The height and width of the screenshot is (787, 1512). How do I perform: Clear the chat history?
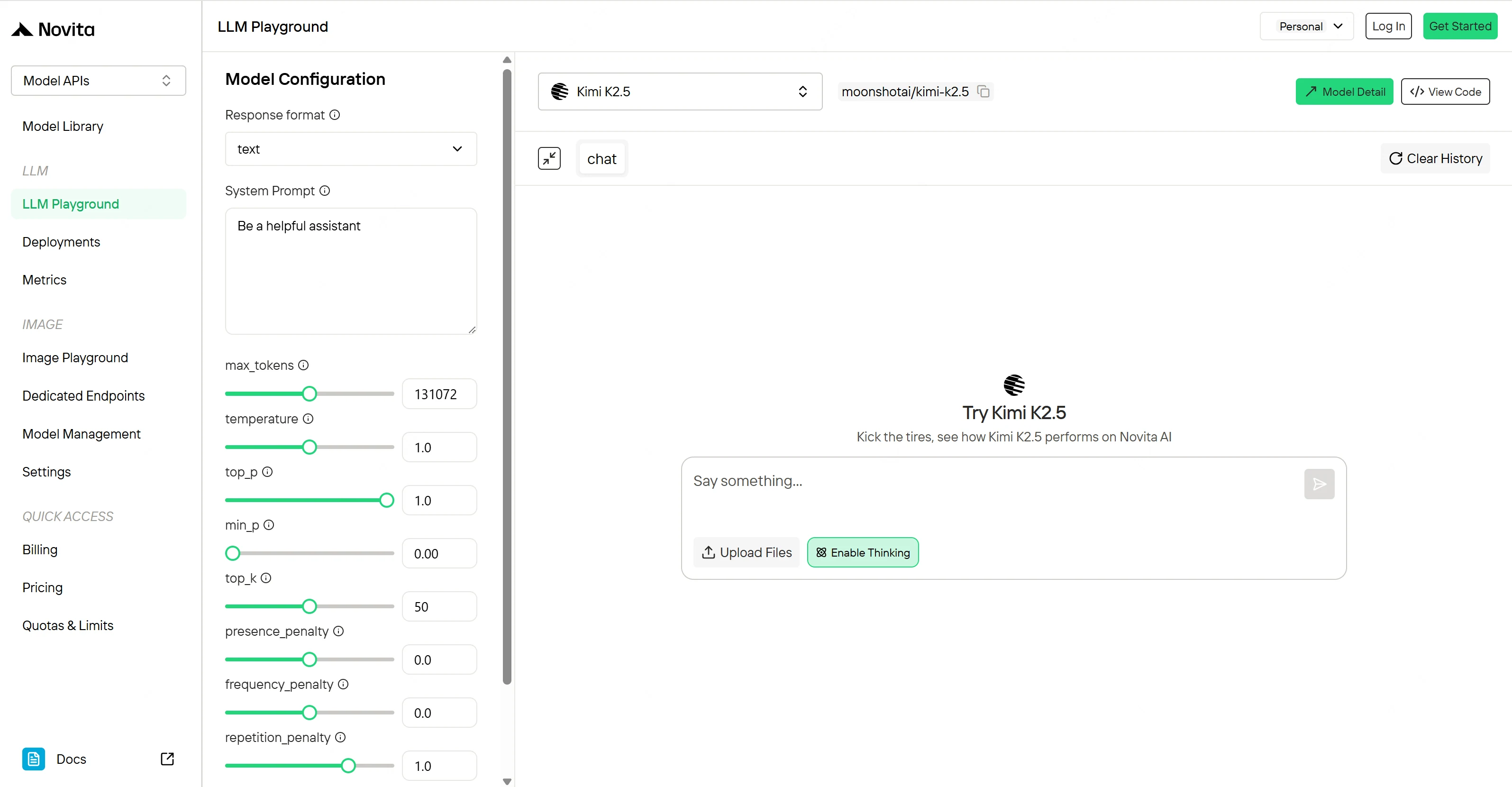tap(1435, 158)
